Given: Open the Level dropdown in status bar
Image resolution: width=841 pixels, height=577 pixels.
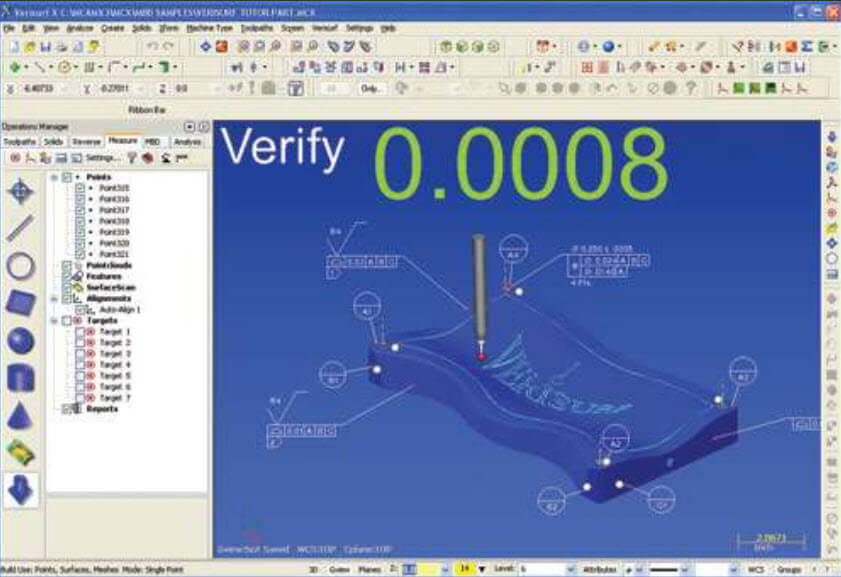Looking at the screenshot, I should [570, 569].
